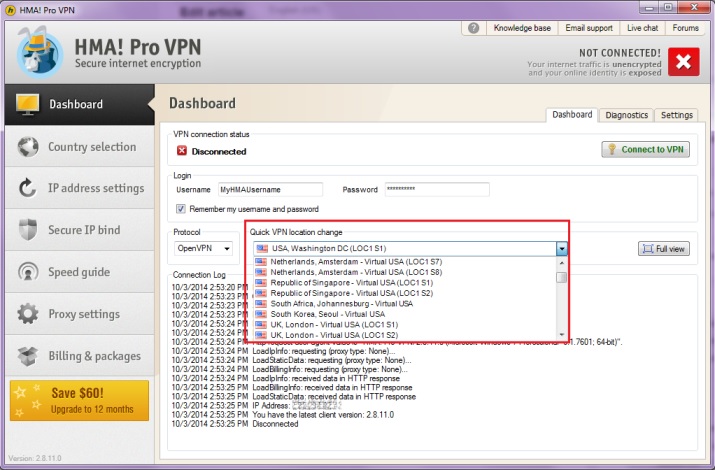Click the monitor icon beside Dashboard
715x470 pixels.
click(x=28, y=104)
